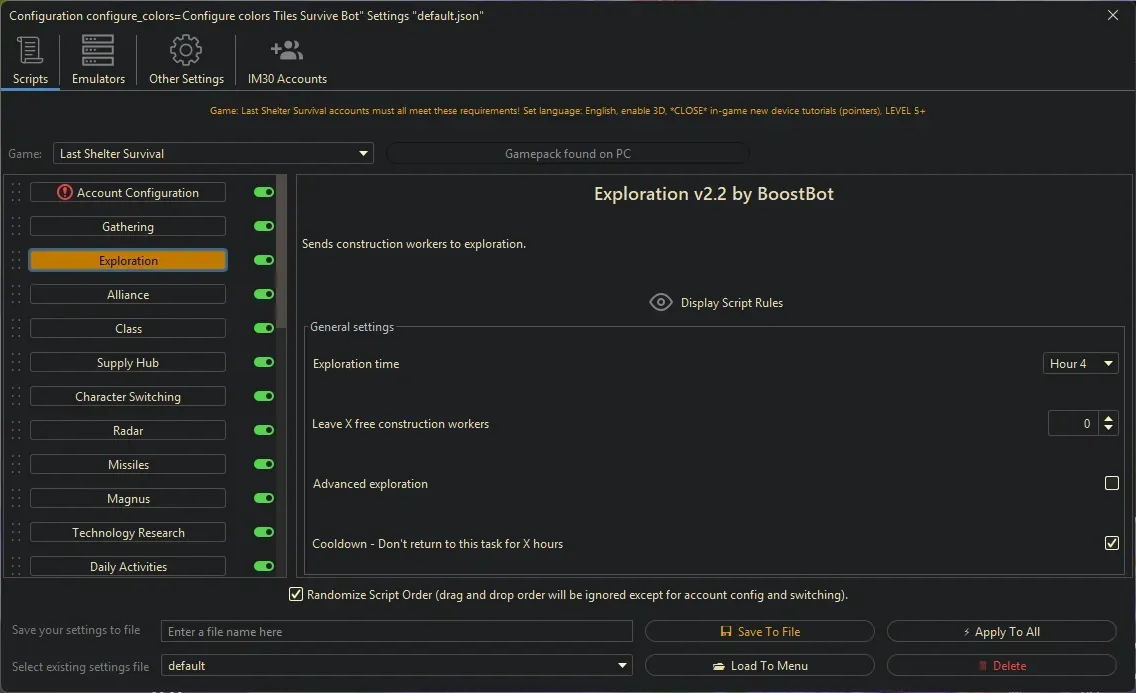Toggle the Radar script switch
The width and height of the screenshot is (1136, 693).
[x=264, y=430]
